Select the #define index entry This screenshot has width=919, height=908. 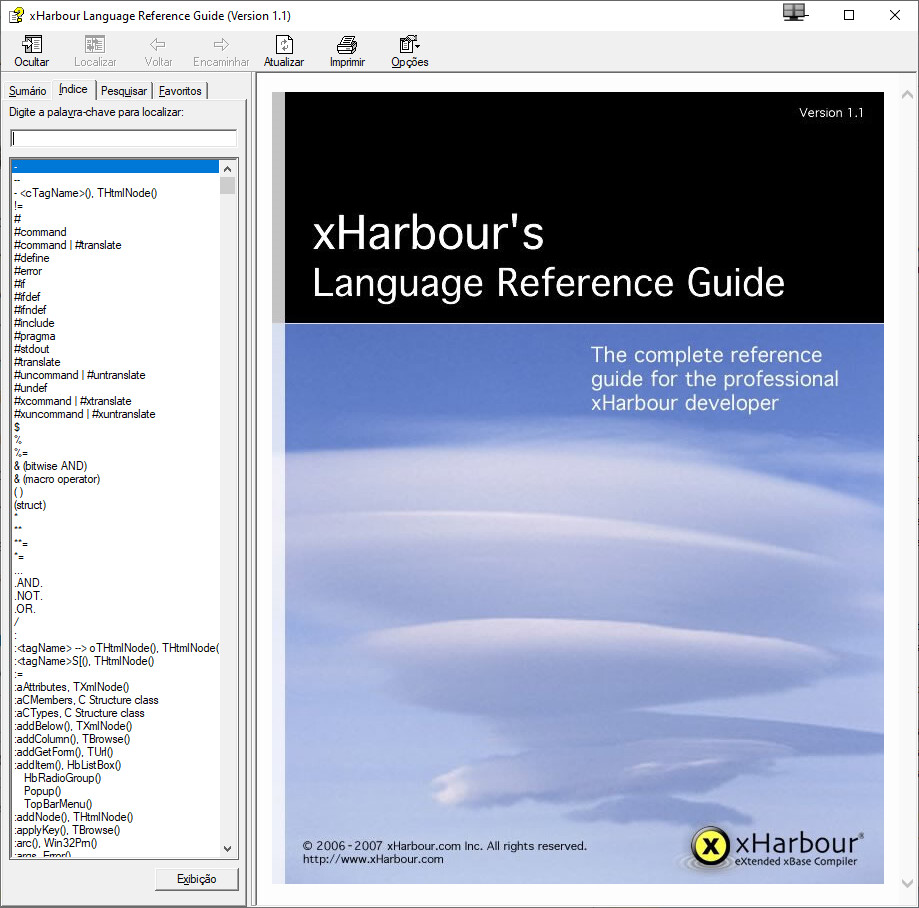click(32, 258)
